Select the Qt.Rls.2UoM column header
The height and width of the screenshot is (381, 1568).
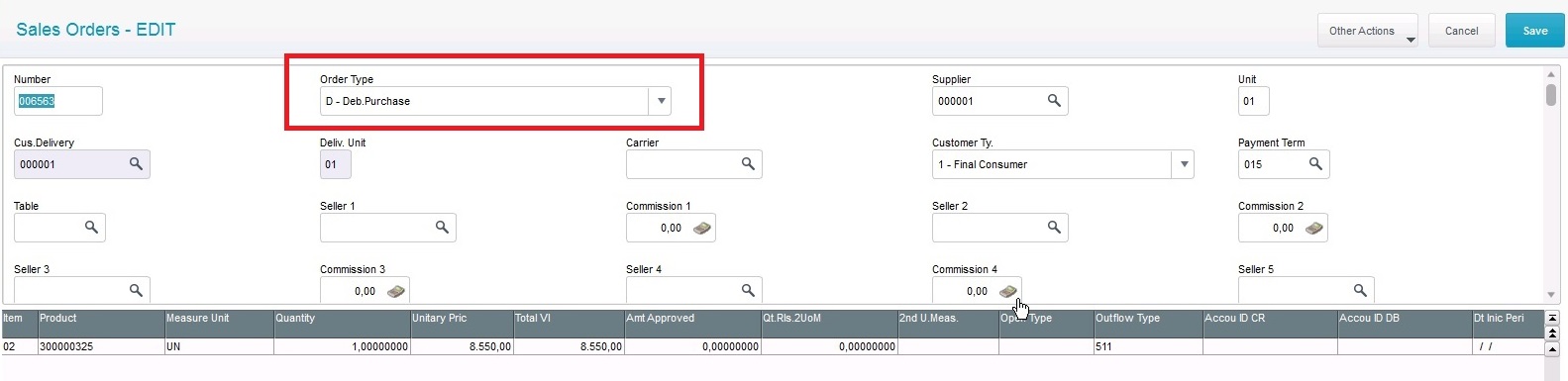pos(828,324)
